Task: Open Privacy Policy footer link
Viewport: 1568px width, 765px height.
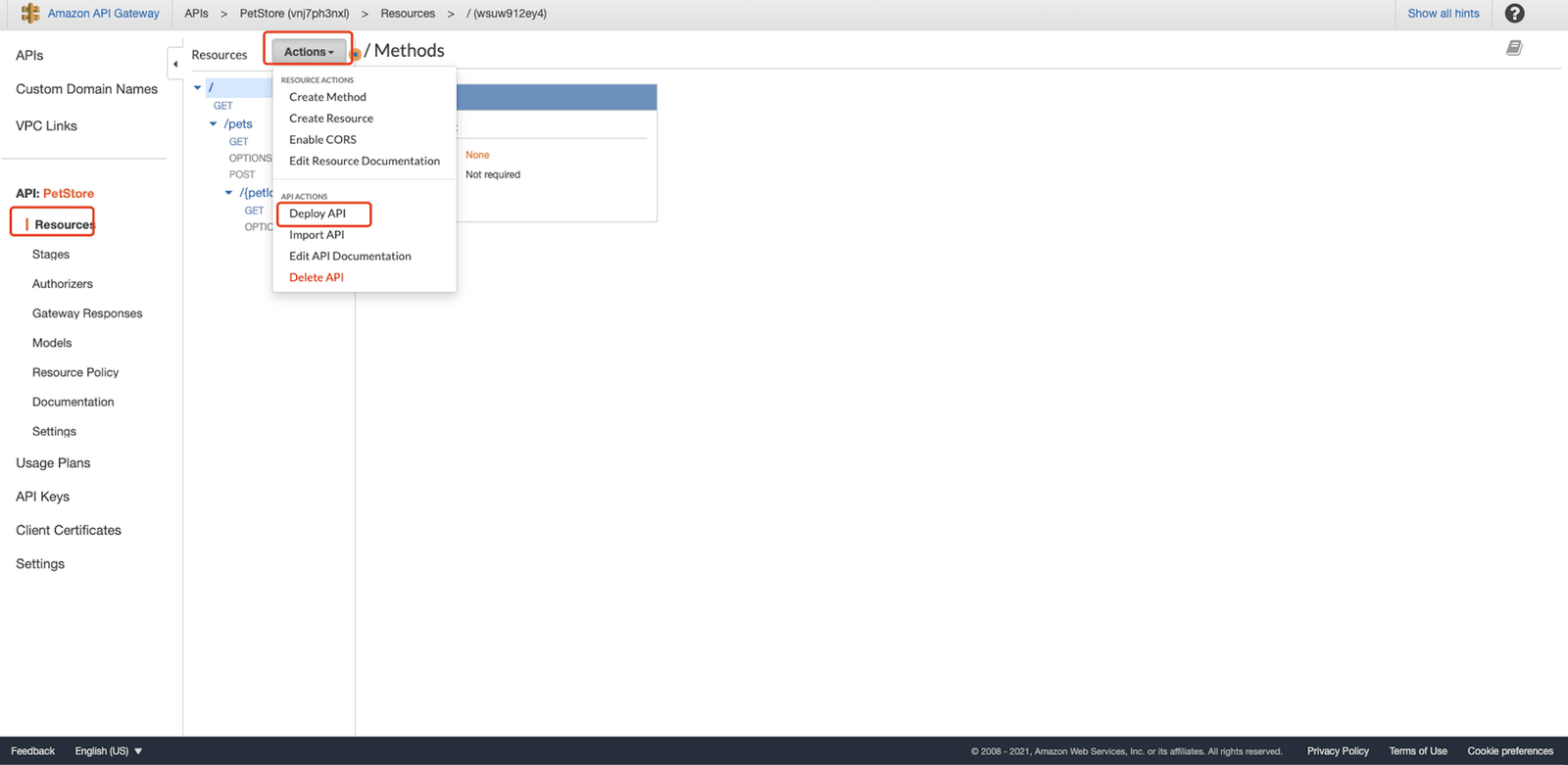Action: (1338, 751)
